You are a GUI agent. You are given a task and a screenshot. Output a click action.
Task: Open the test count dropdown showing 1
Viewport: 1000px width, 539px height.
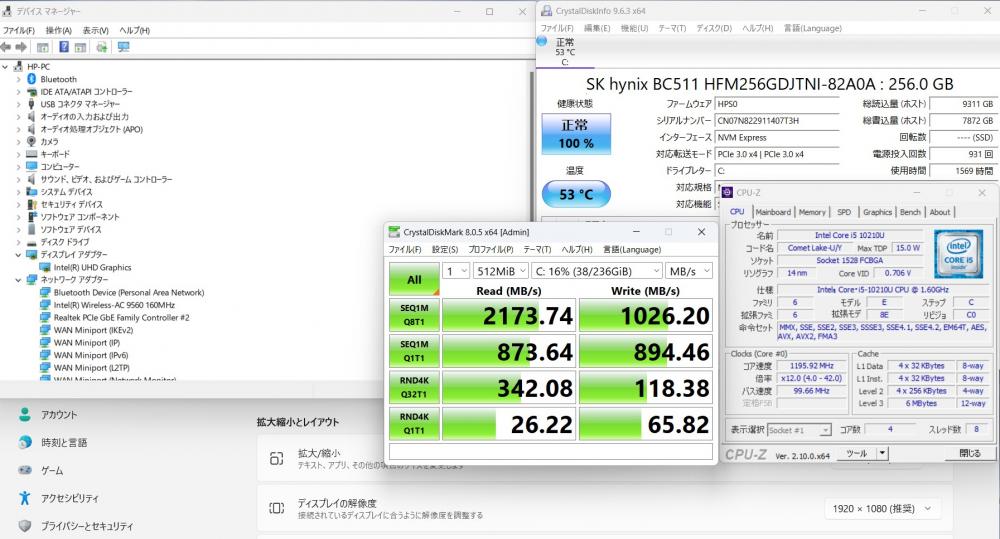point(456,271)
